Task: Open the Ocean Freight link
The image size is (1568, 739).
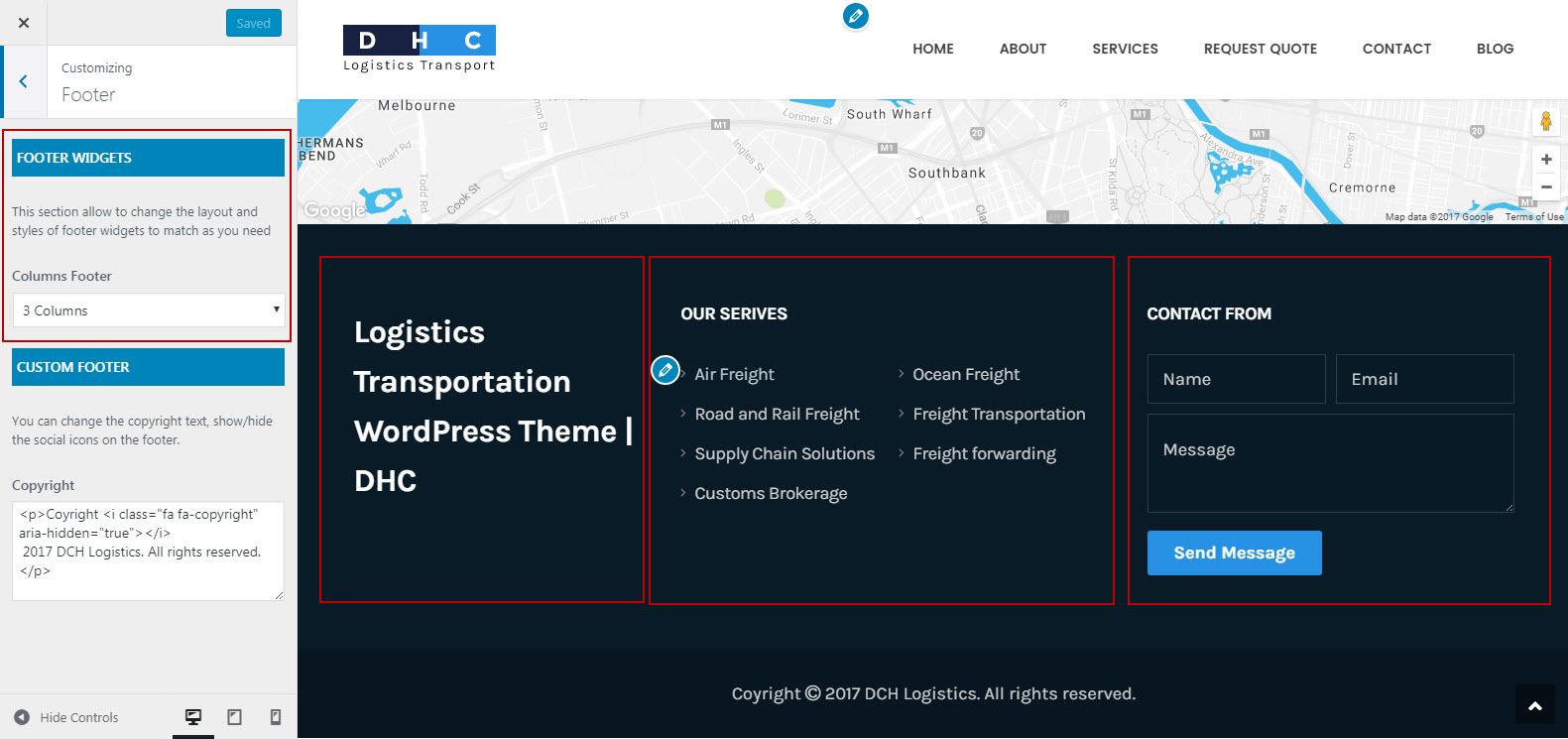Action: [x=966, y=374]
